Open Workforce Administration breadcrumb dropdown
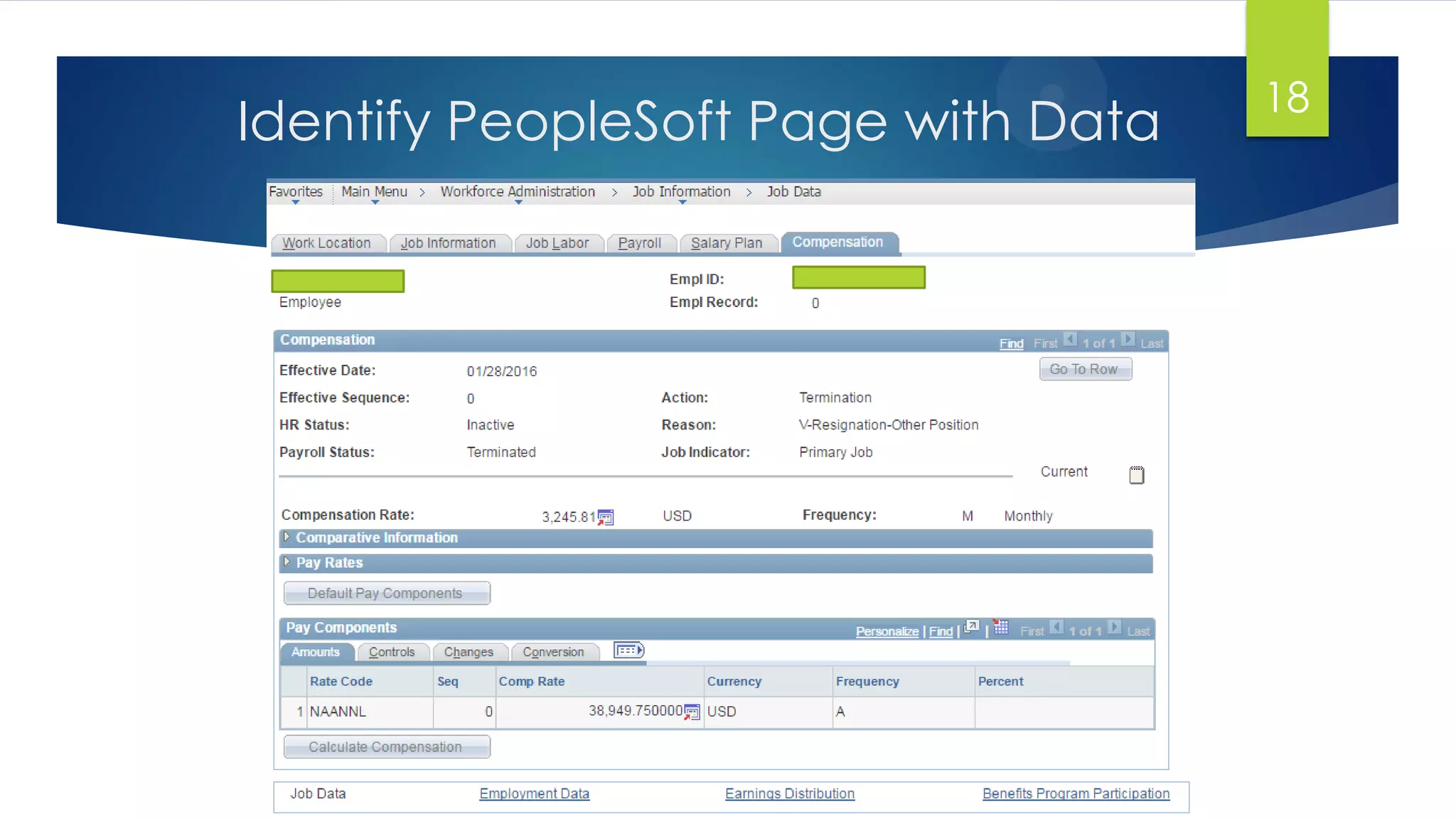This screenshot has width=1456, height=819. (x=518, y=193)
